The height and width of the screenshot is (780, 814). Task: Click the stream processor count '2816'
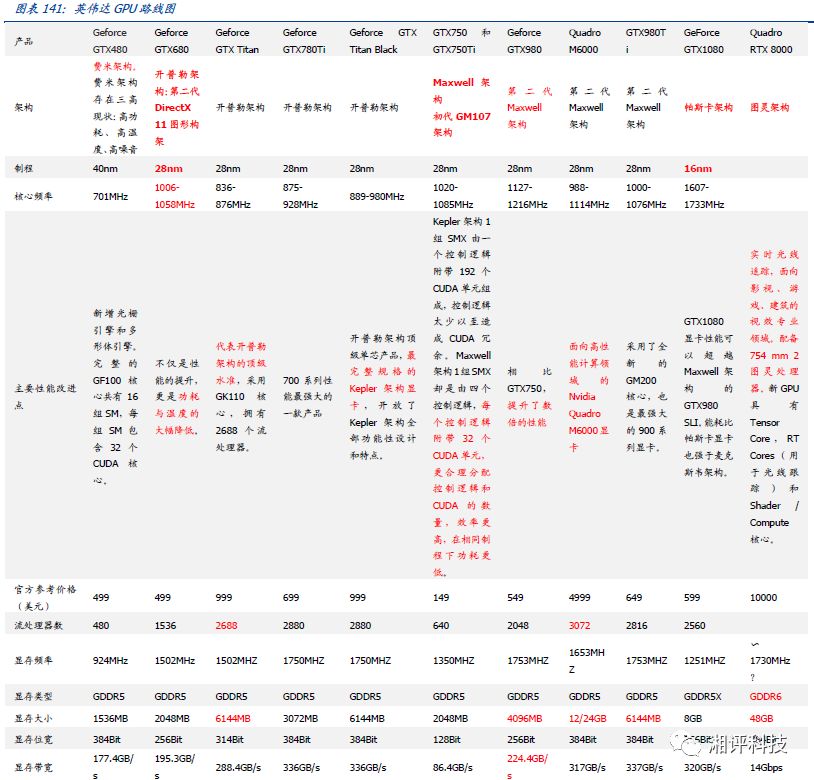[x=637, y=626]
